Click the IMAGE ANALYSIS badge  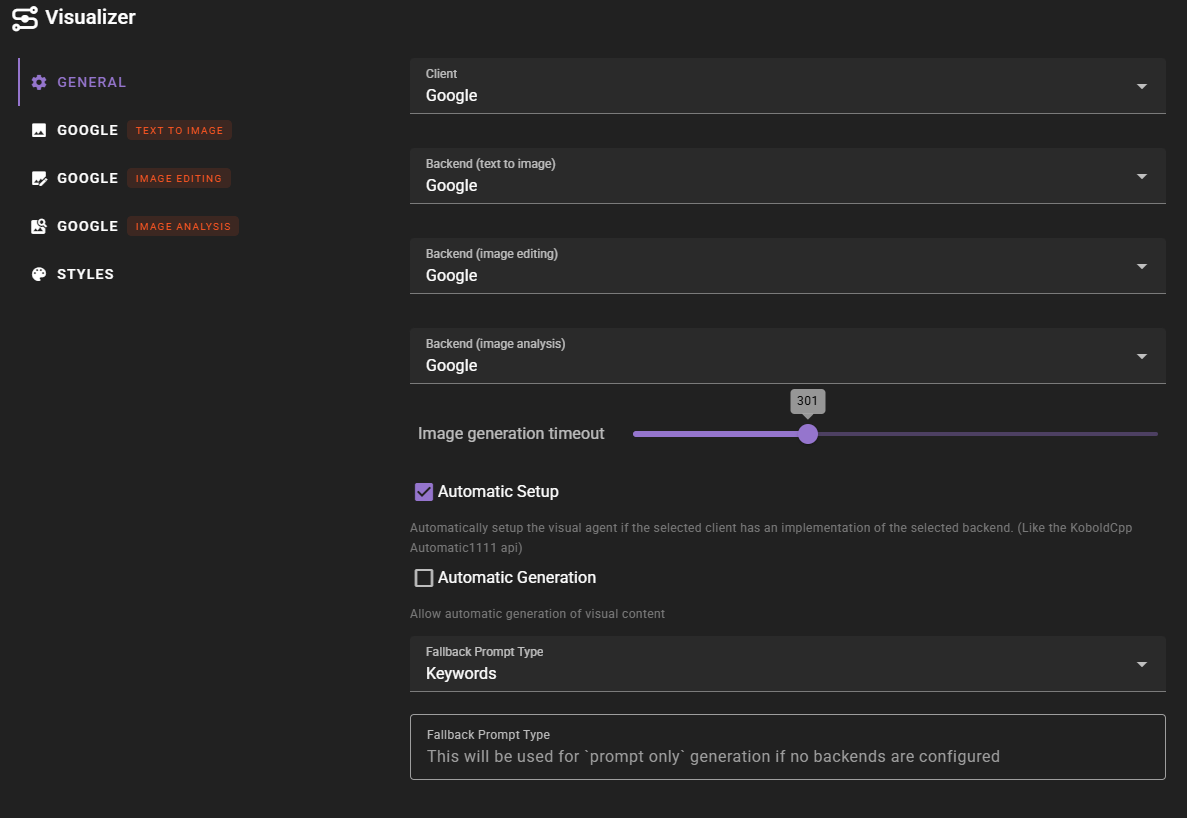click(183, 226)
